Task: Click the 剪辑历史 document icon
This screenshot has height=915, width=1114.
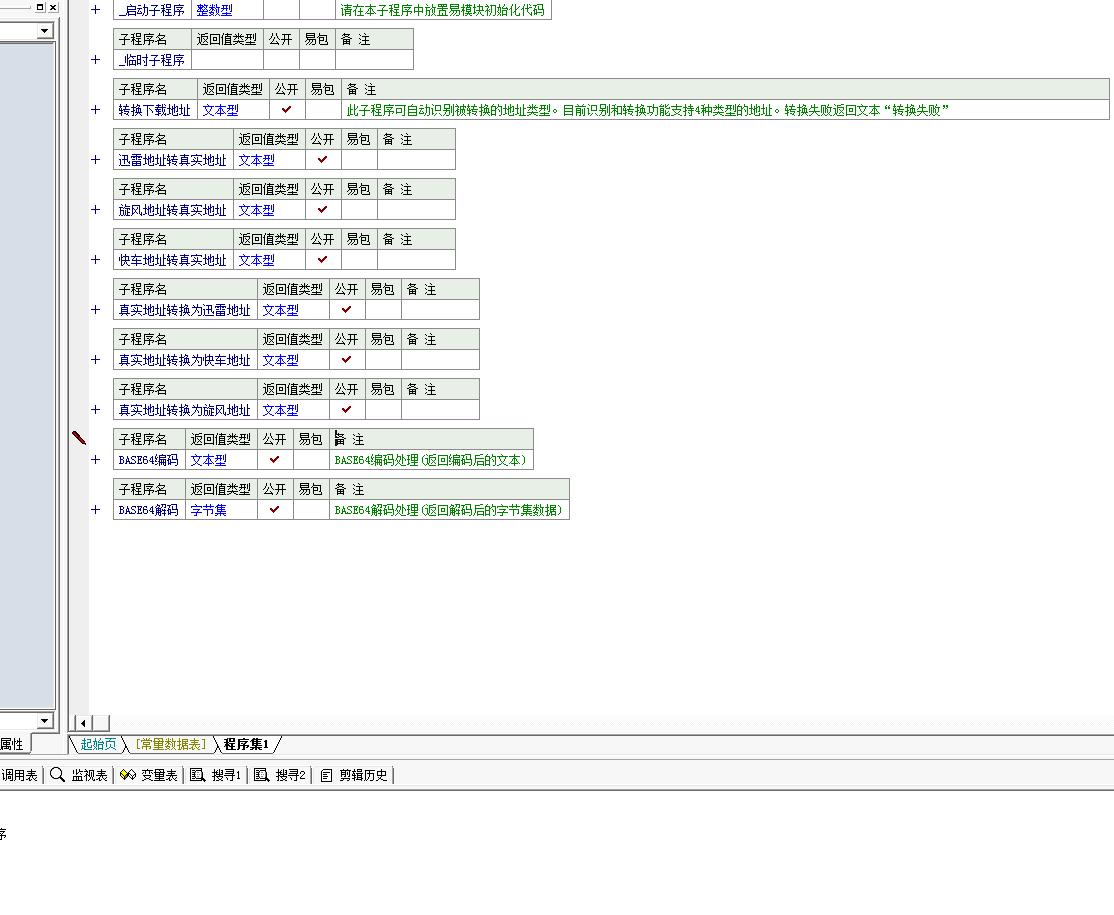Action: [326, 775]
